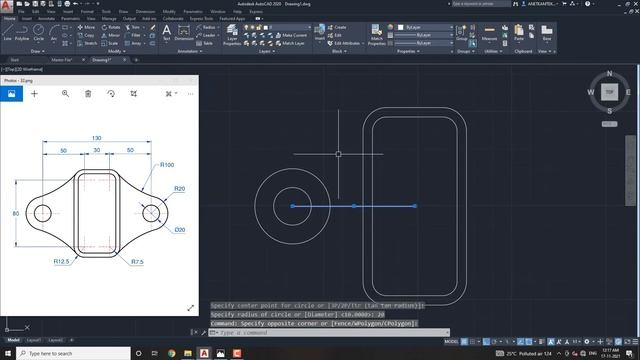Expand the Modify panel dropdown
Image resolution: width=640 pixels, height=360 pixels.
[117, 51]
